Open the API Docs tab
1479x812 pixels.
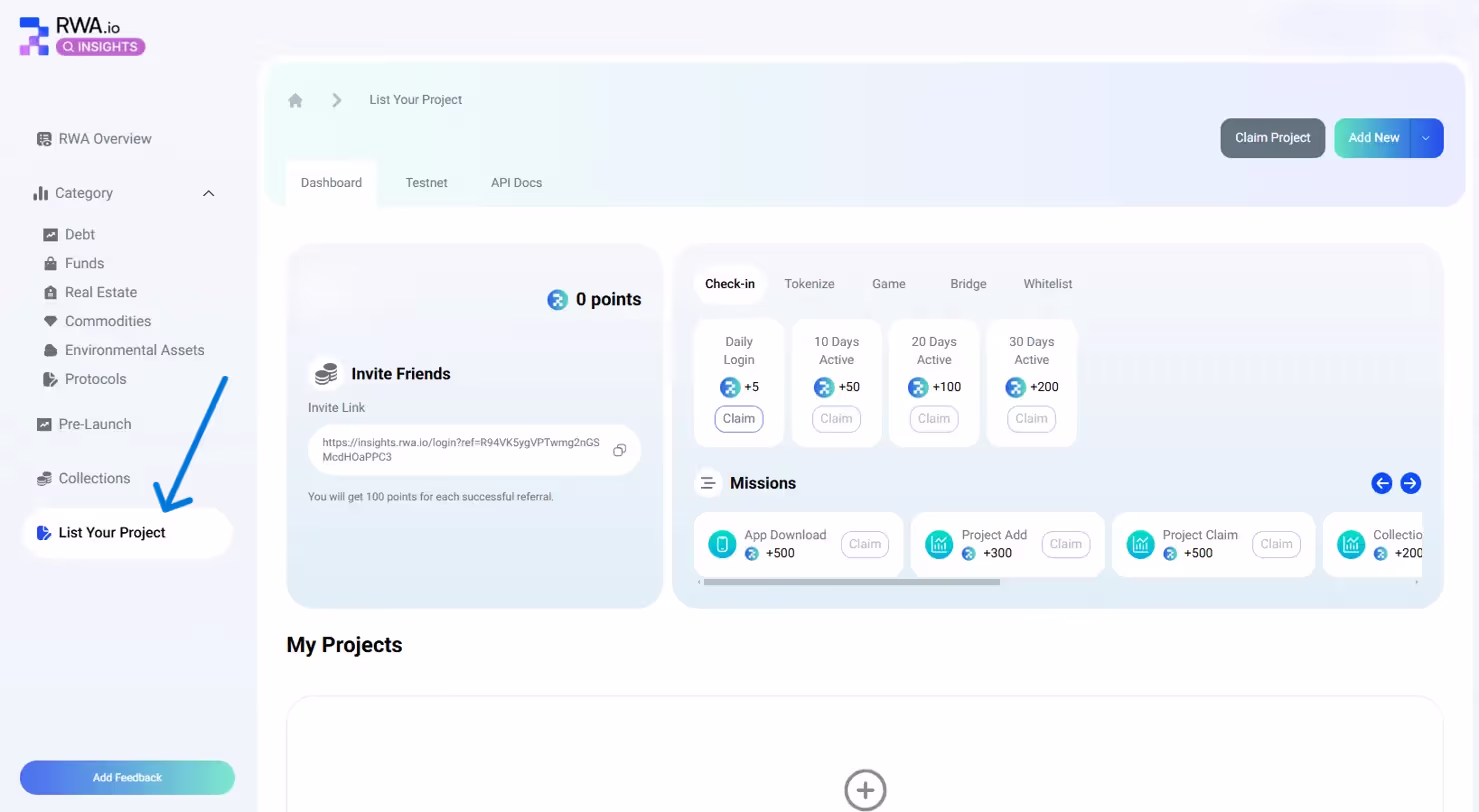click(516, 183)
